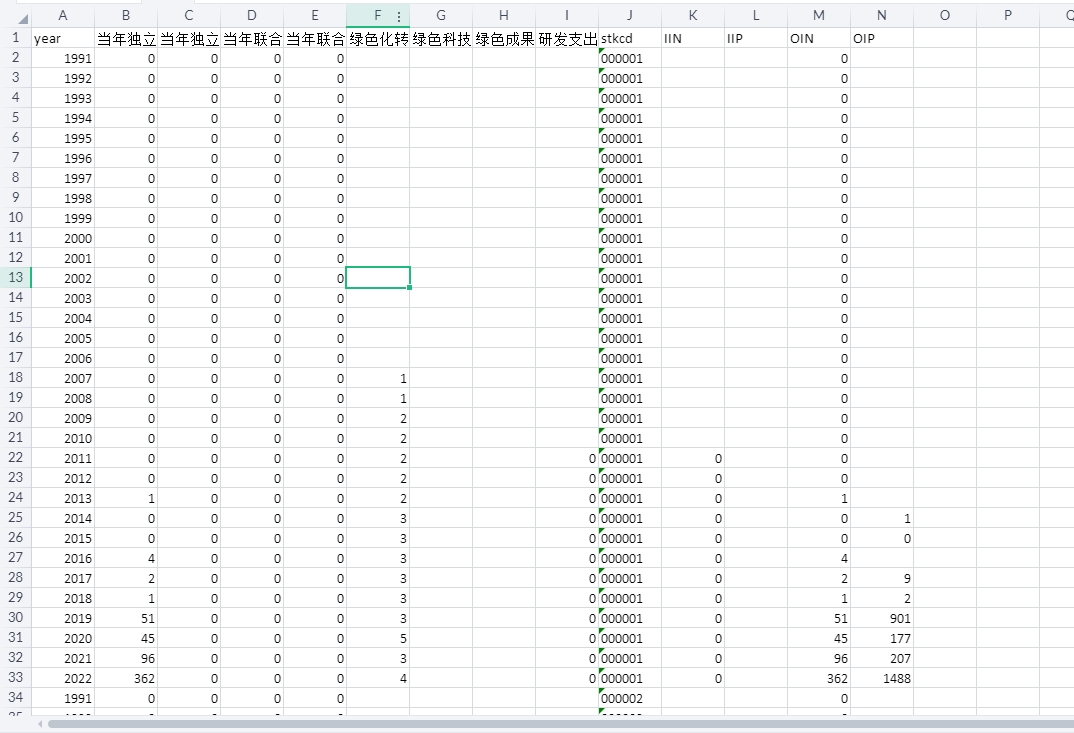Click the '绿色成果' header cell

point(503,38)
